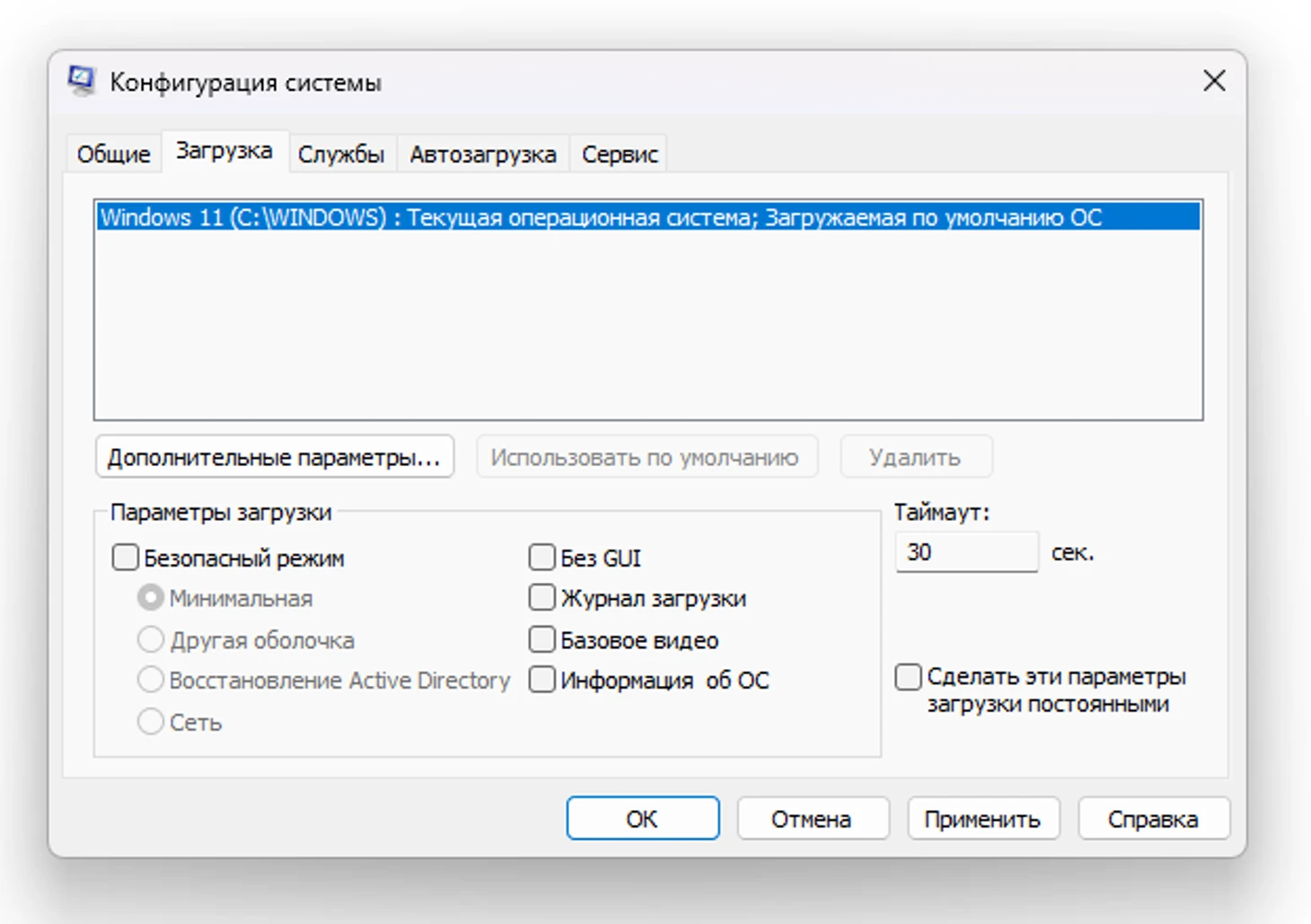
Task: Open help with Справка button
Action: coord(1152,819)
